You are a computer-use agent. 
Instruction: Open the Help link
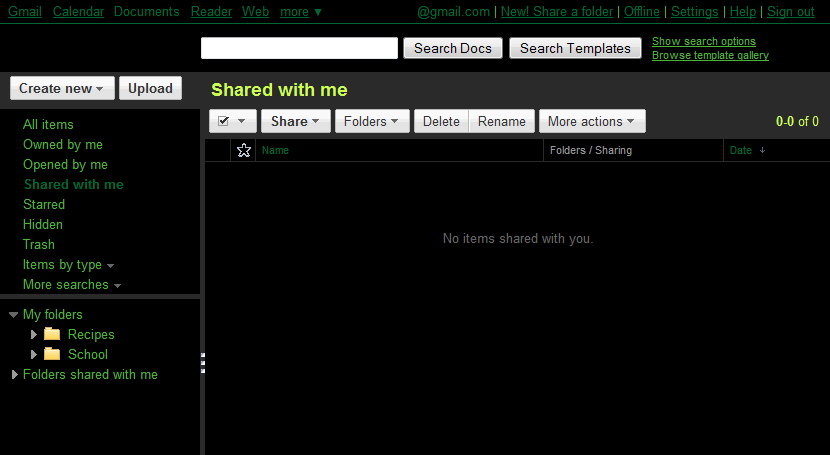(x=743, y=12)
